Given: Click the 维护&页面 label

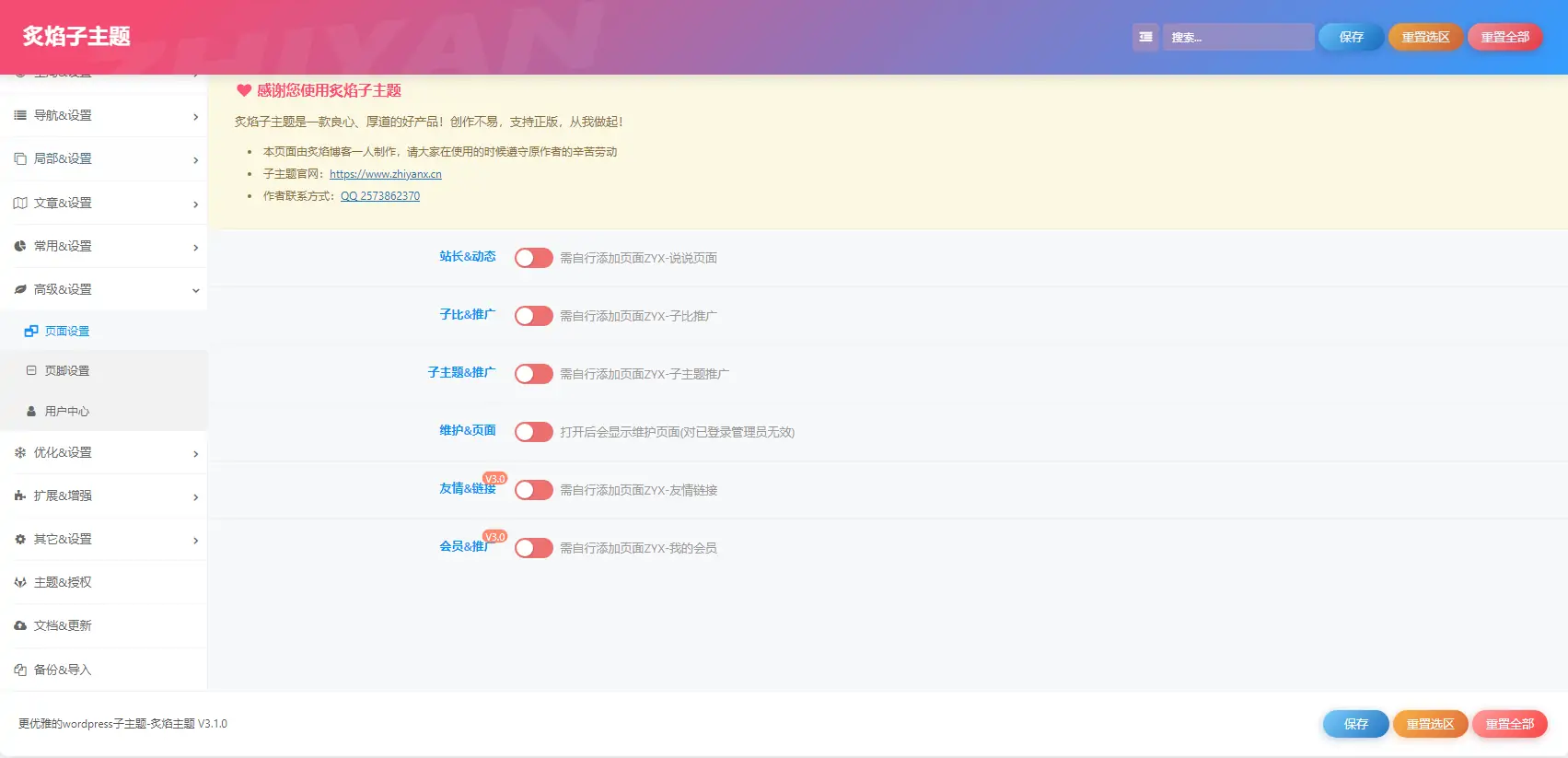Looking at the screenshot, I should point(468,431).
